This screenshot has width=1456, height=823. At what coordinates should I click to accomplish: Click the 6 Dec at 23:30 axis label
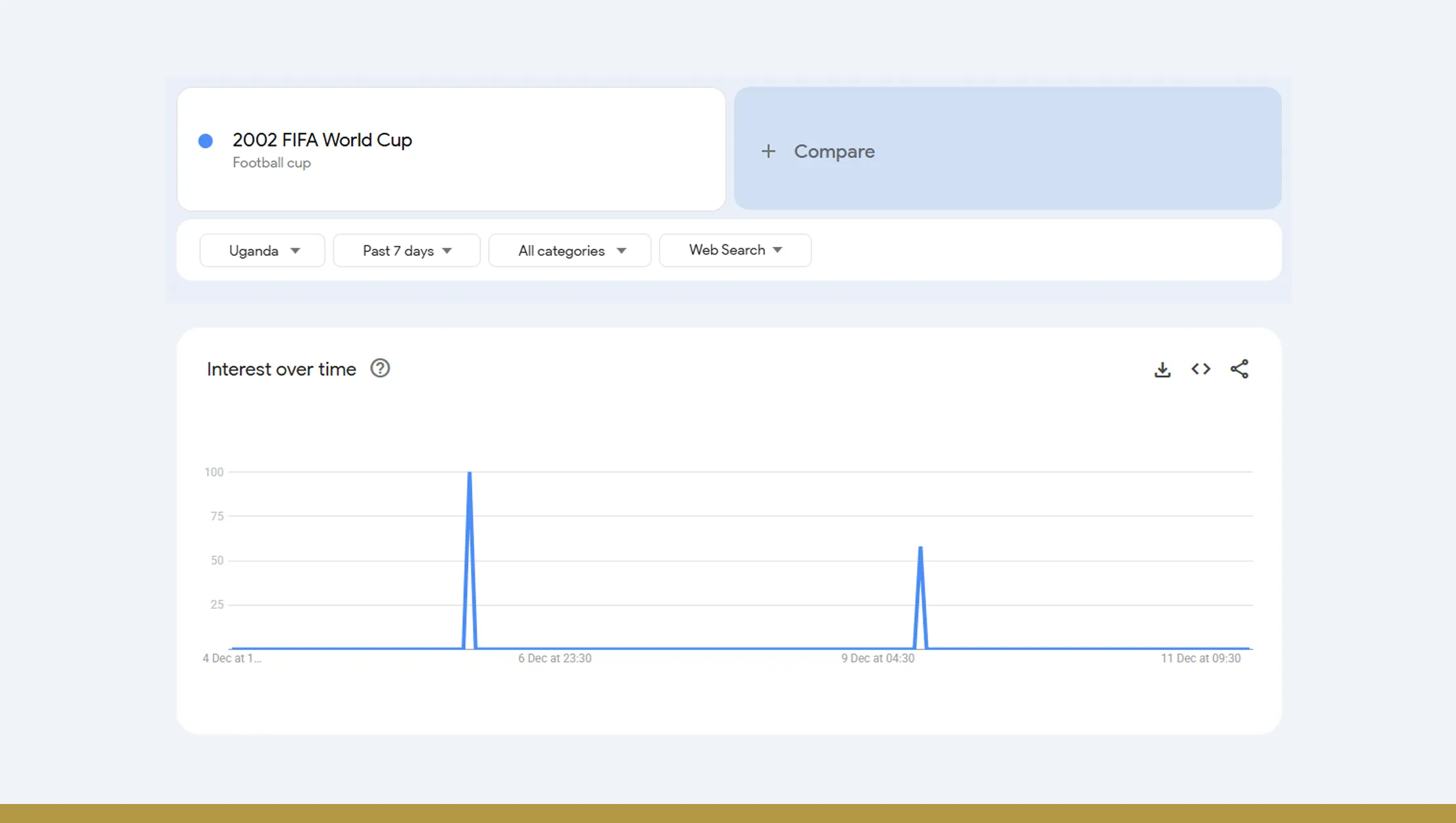pyautogui.click(x=554, y=659)
